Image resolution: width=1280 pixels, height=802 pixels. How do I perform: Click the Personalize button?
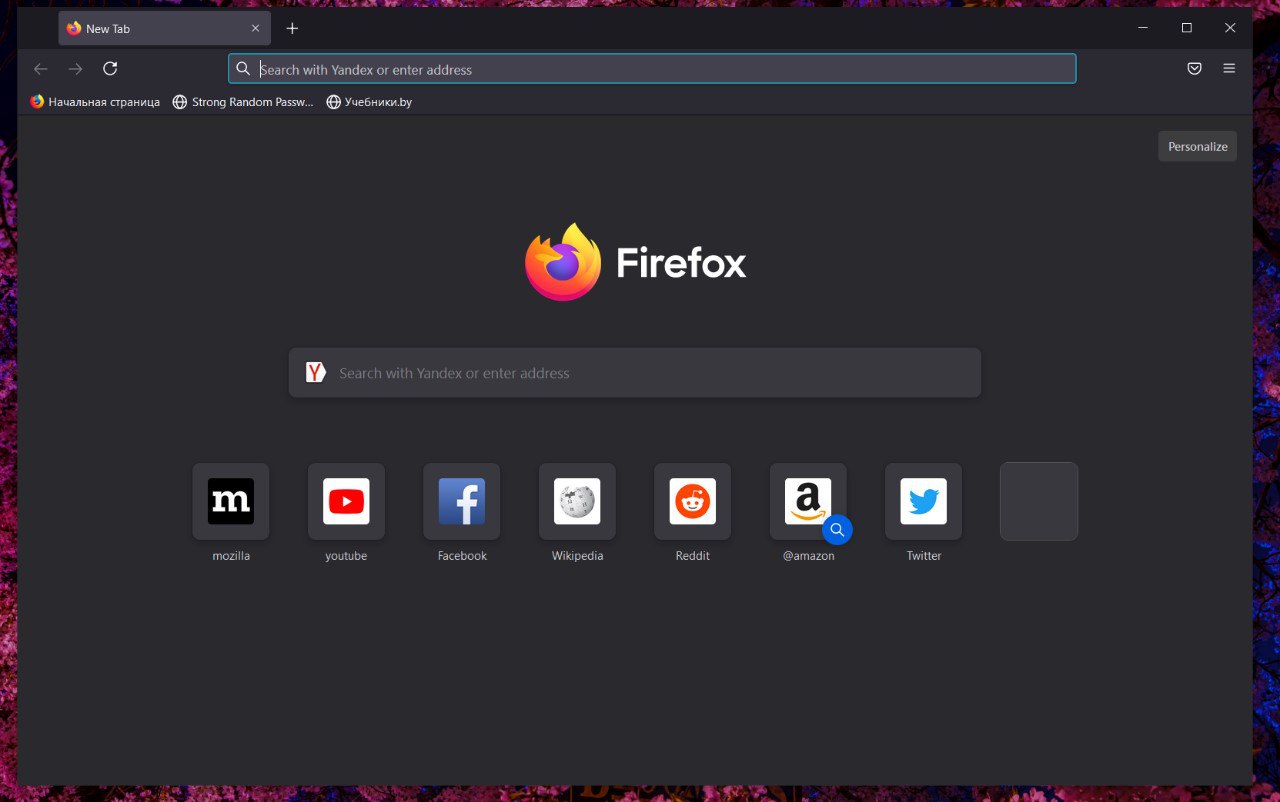1197,146
